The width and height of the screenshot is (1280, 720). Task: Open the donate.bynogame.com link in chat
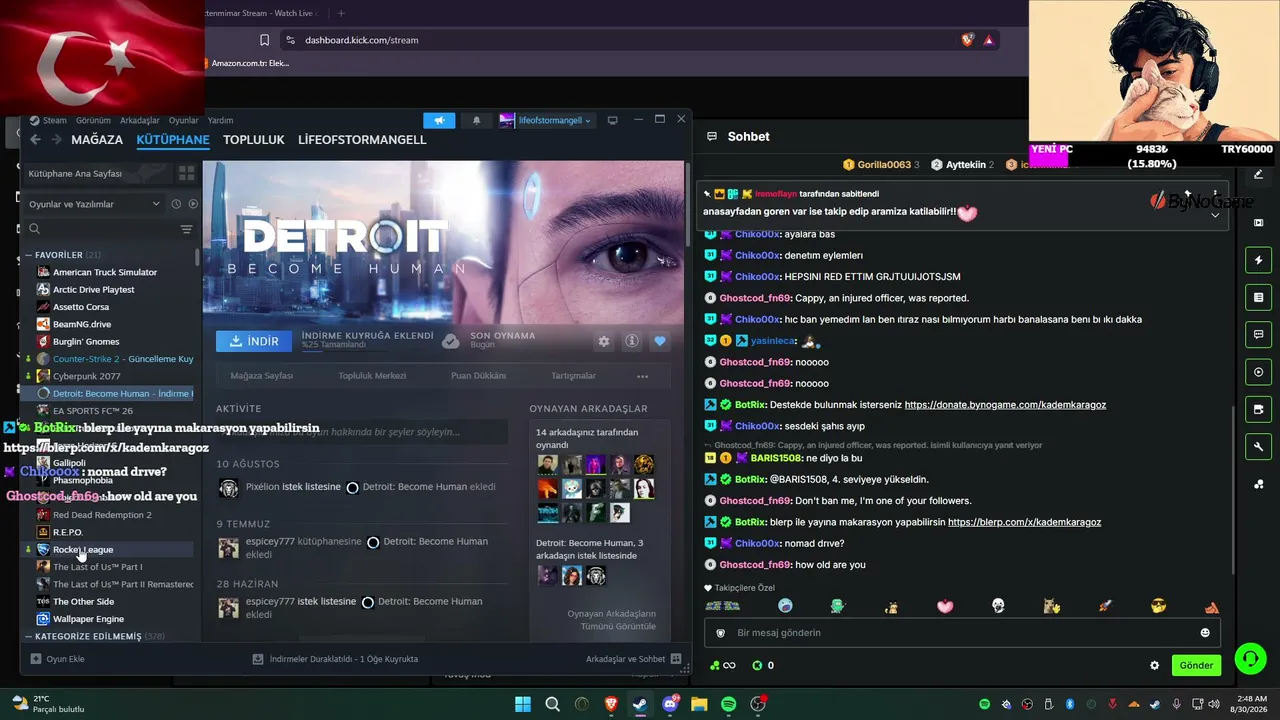click(1005, 405)
